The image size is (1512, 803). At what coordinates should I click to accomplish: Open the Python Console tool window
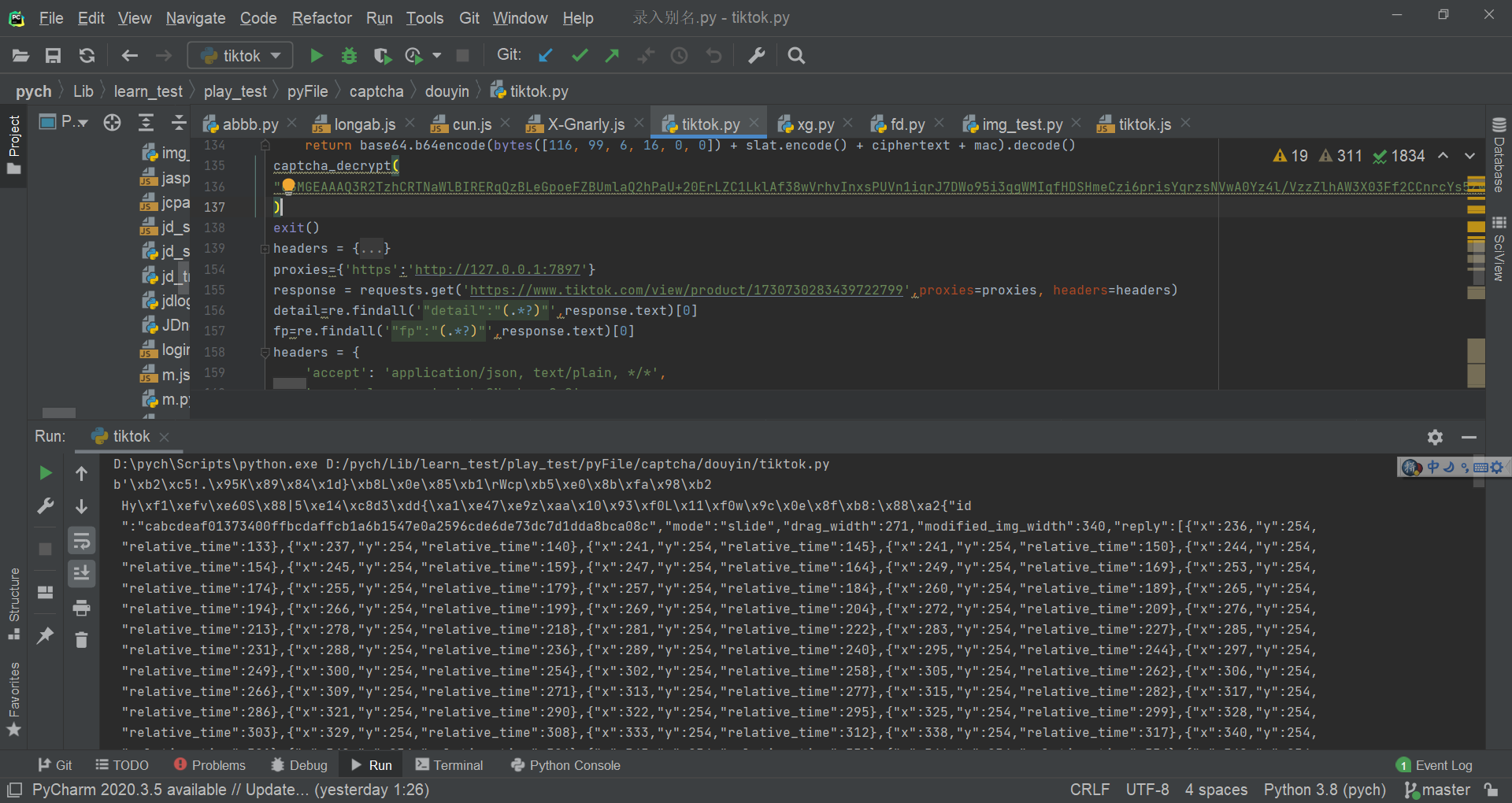565,764
